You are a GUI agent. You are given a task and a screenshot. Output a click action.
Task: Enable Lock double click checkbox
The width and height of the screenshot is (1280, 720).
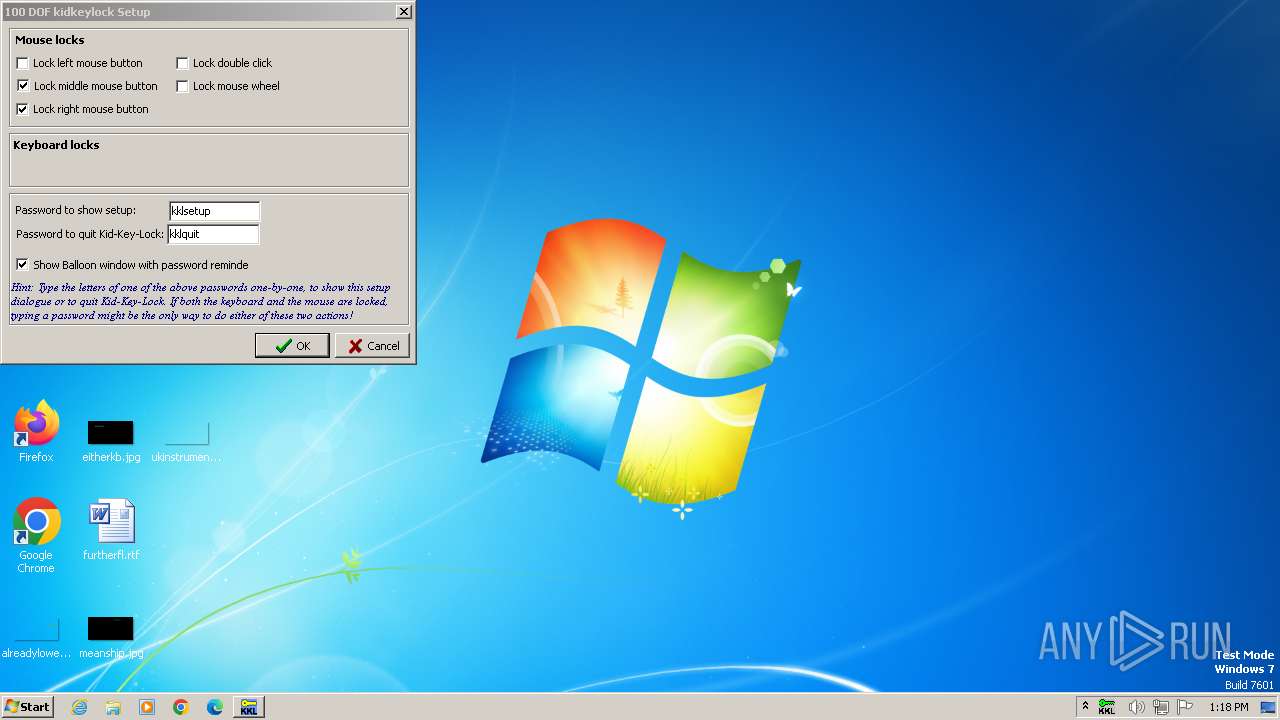pos(182,63)
